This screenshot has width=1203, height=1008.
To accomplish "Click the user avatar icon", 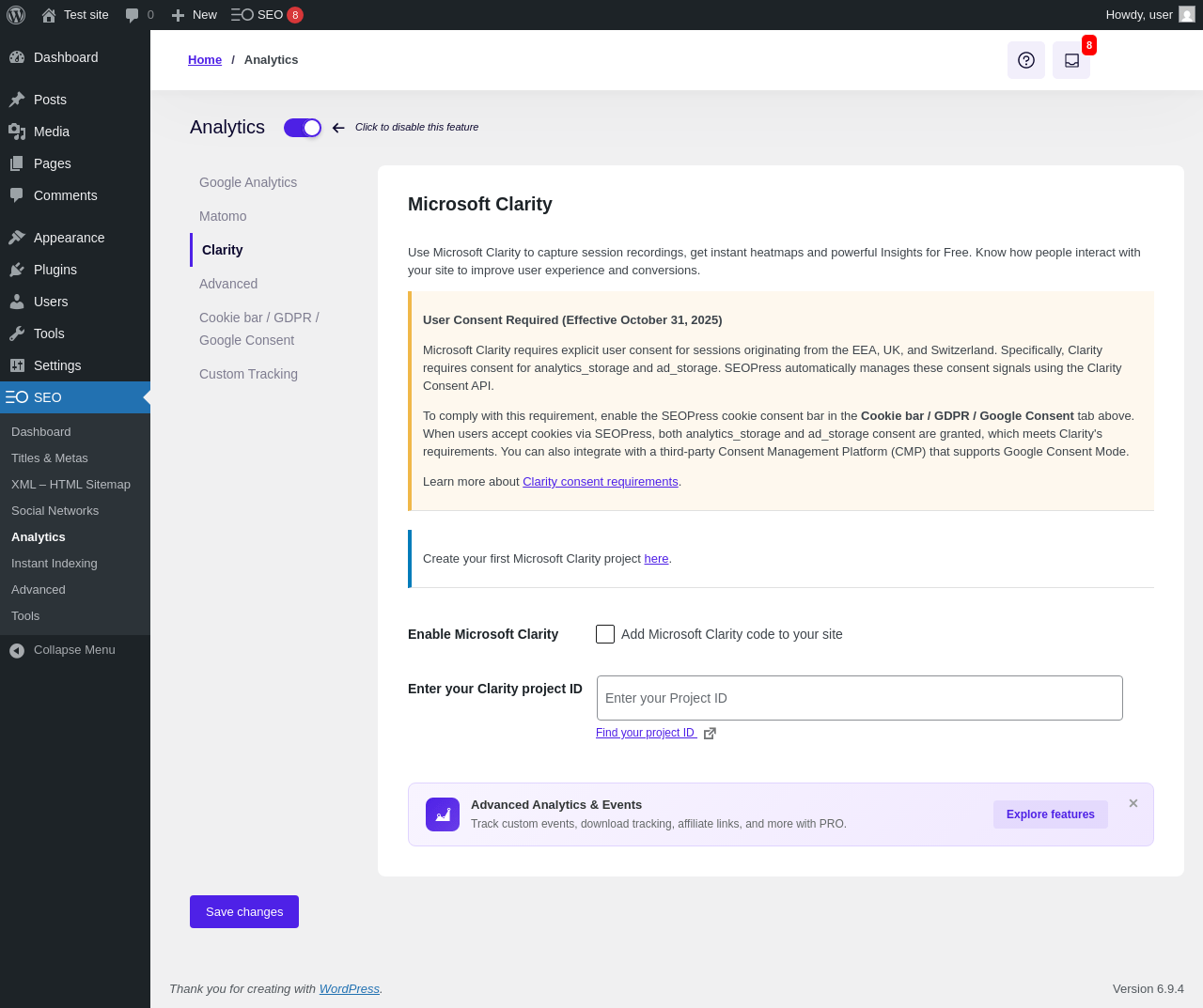I will click(1187, 15).
